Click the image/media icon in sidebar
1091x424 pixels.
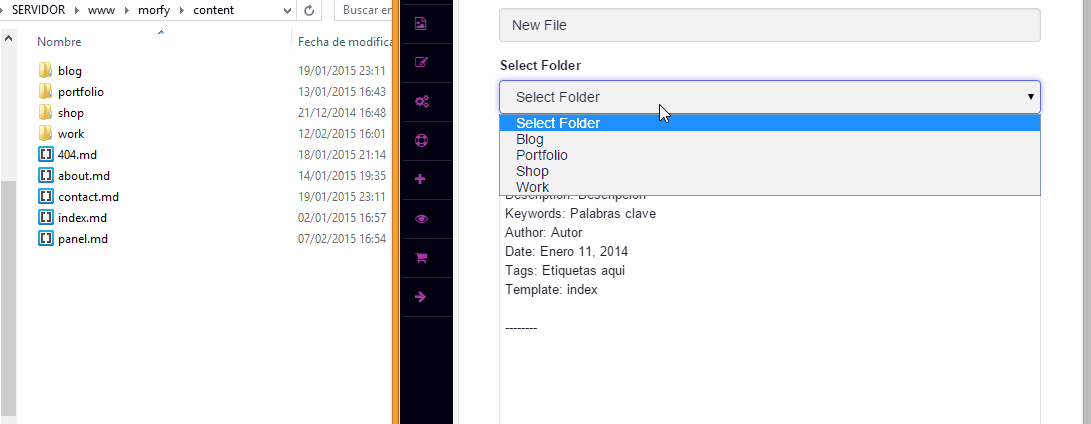[421, 24]
